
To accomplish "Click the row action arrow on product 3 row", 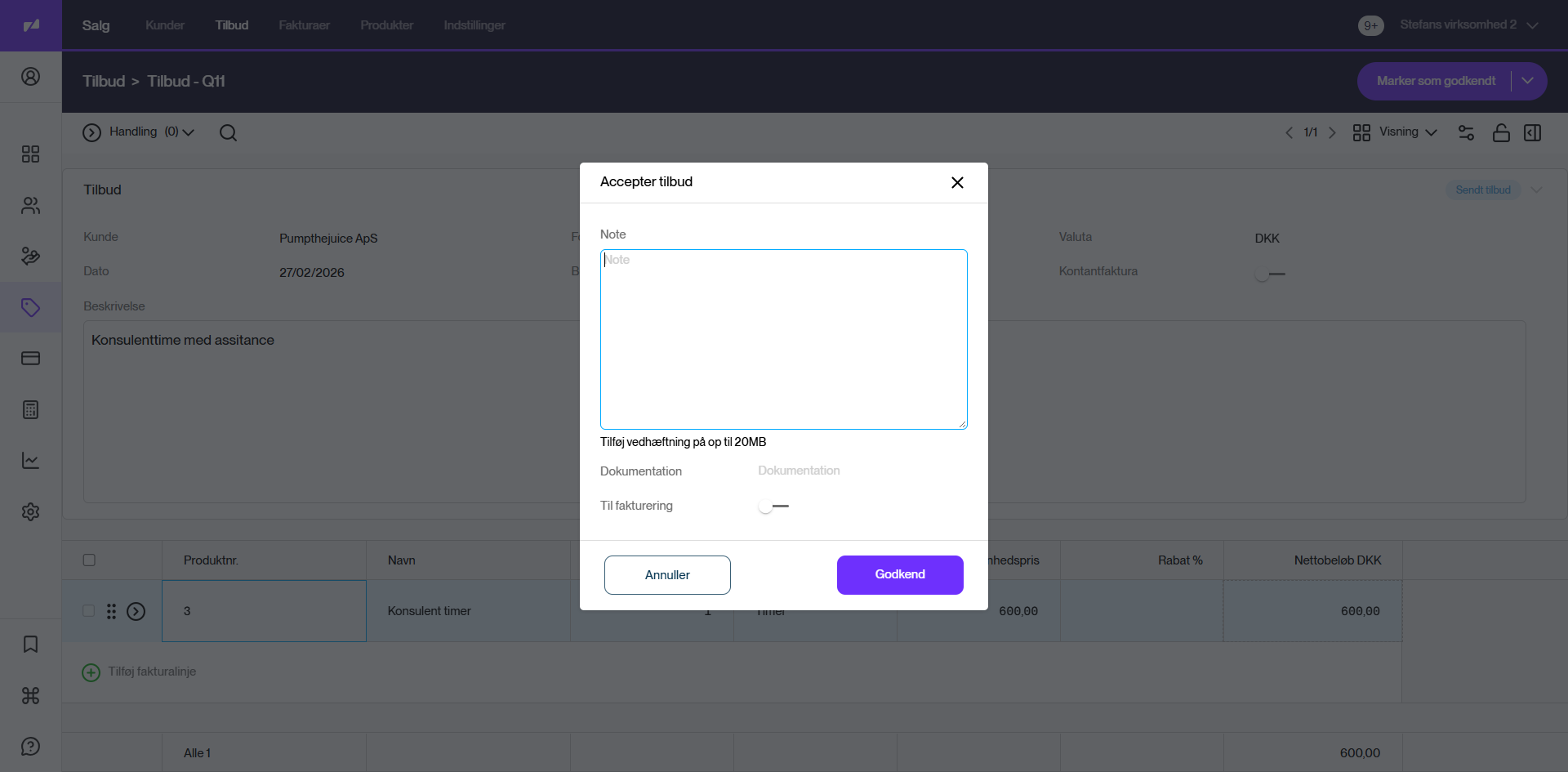I will (136, 611).
